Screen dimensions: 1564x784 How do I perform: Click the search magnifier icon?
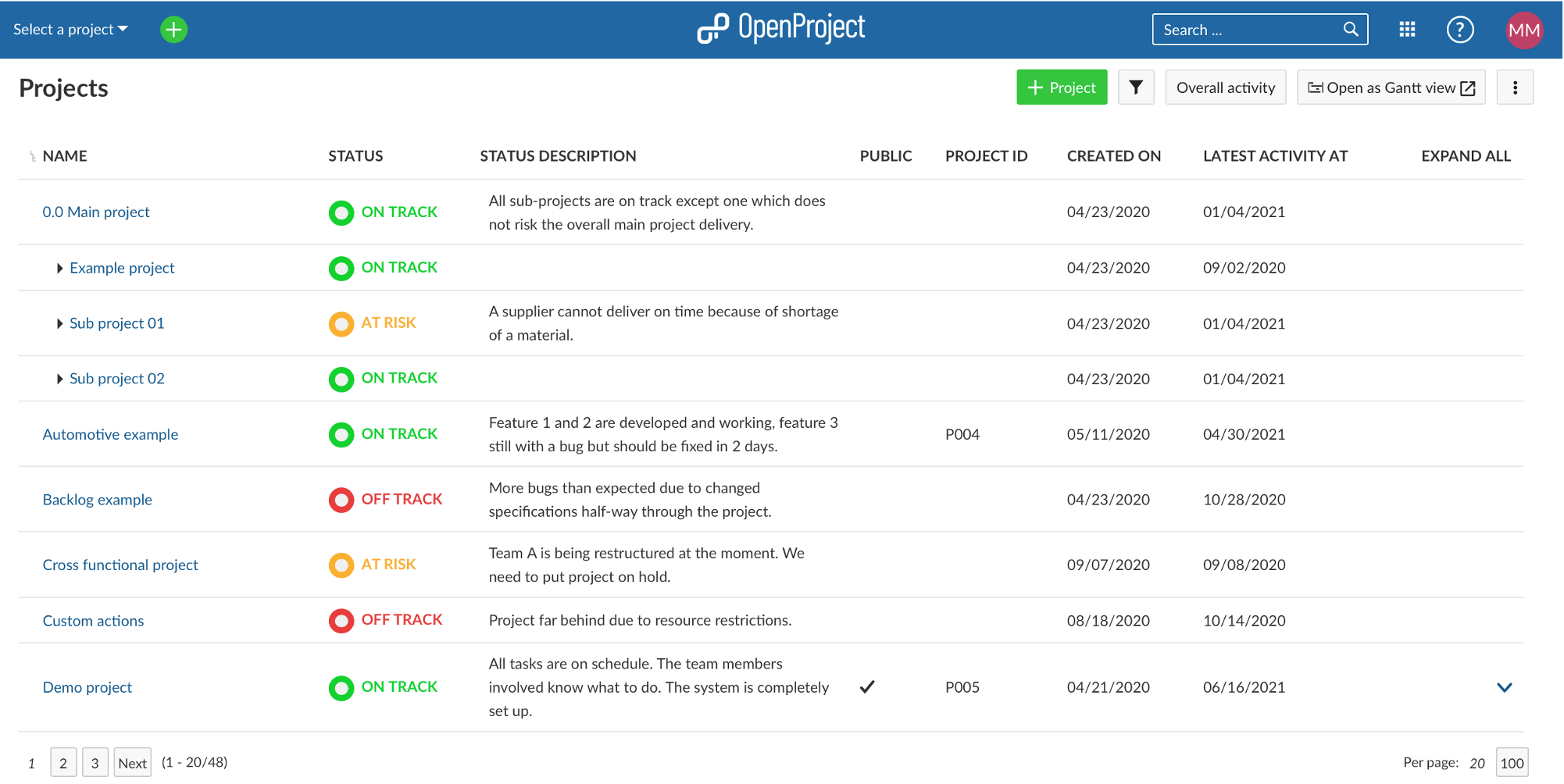click(1351, 29)
